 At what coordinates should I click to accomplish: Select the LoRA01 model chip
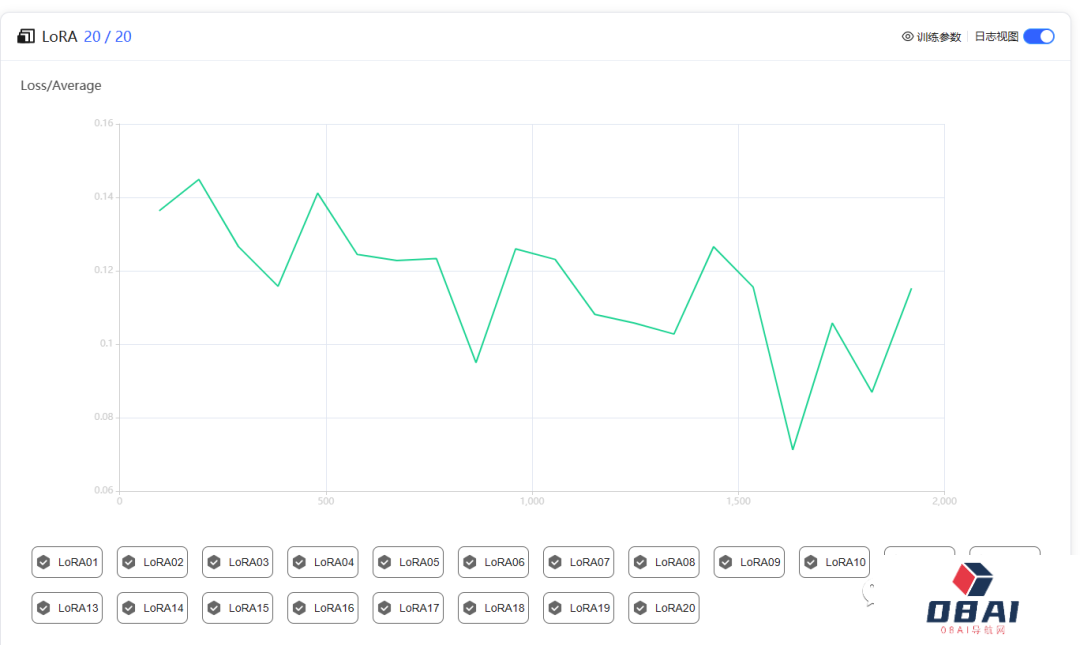67,562
